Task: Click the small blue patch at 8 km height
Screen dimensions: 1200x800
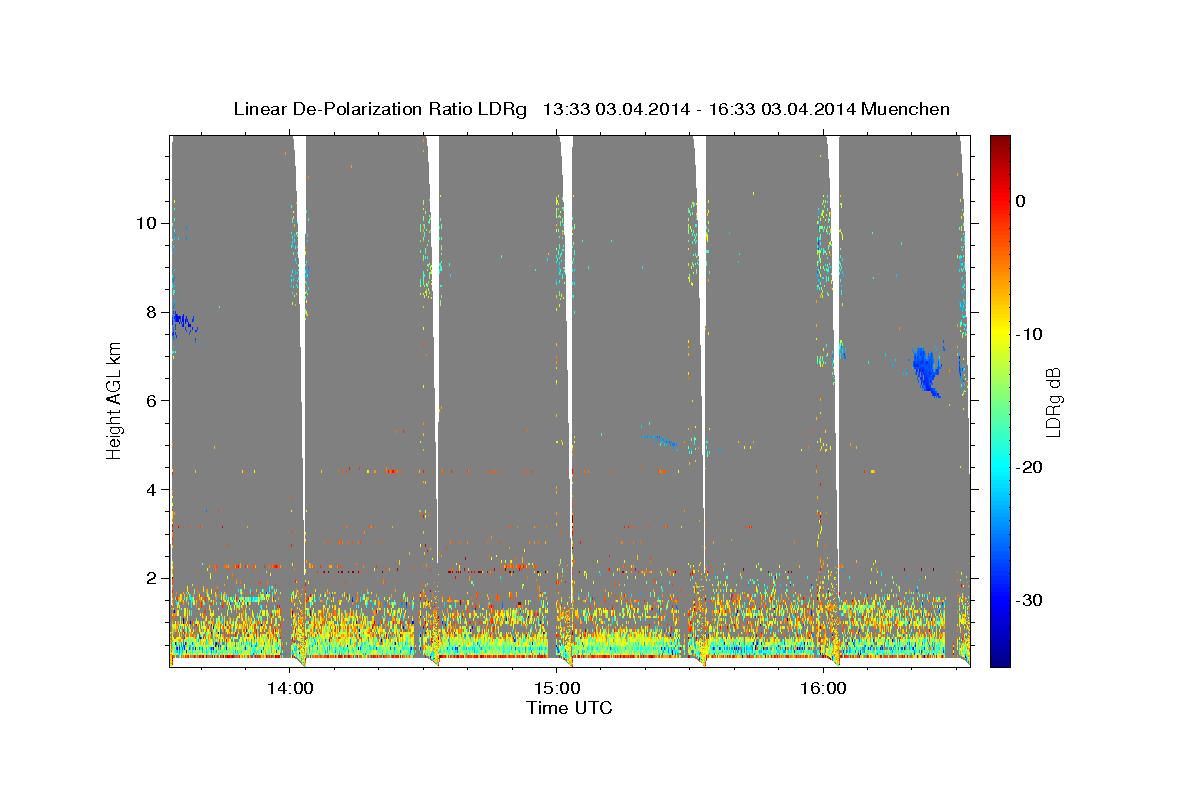Action: pos(185,322)
